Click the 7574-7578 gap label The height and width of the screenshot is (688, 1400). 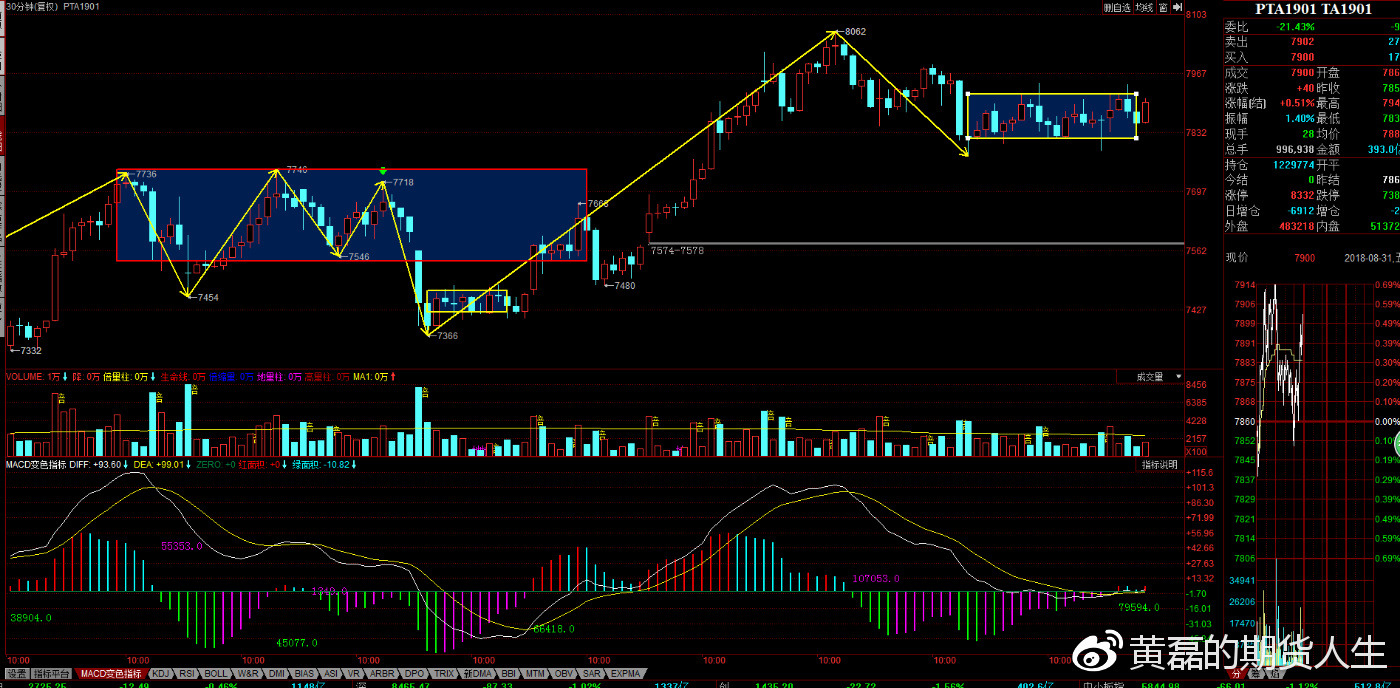(x=677, y=251)
